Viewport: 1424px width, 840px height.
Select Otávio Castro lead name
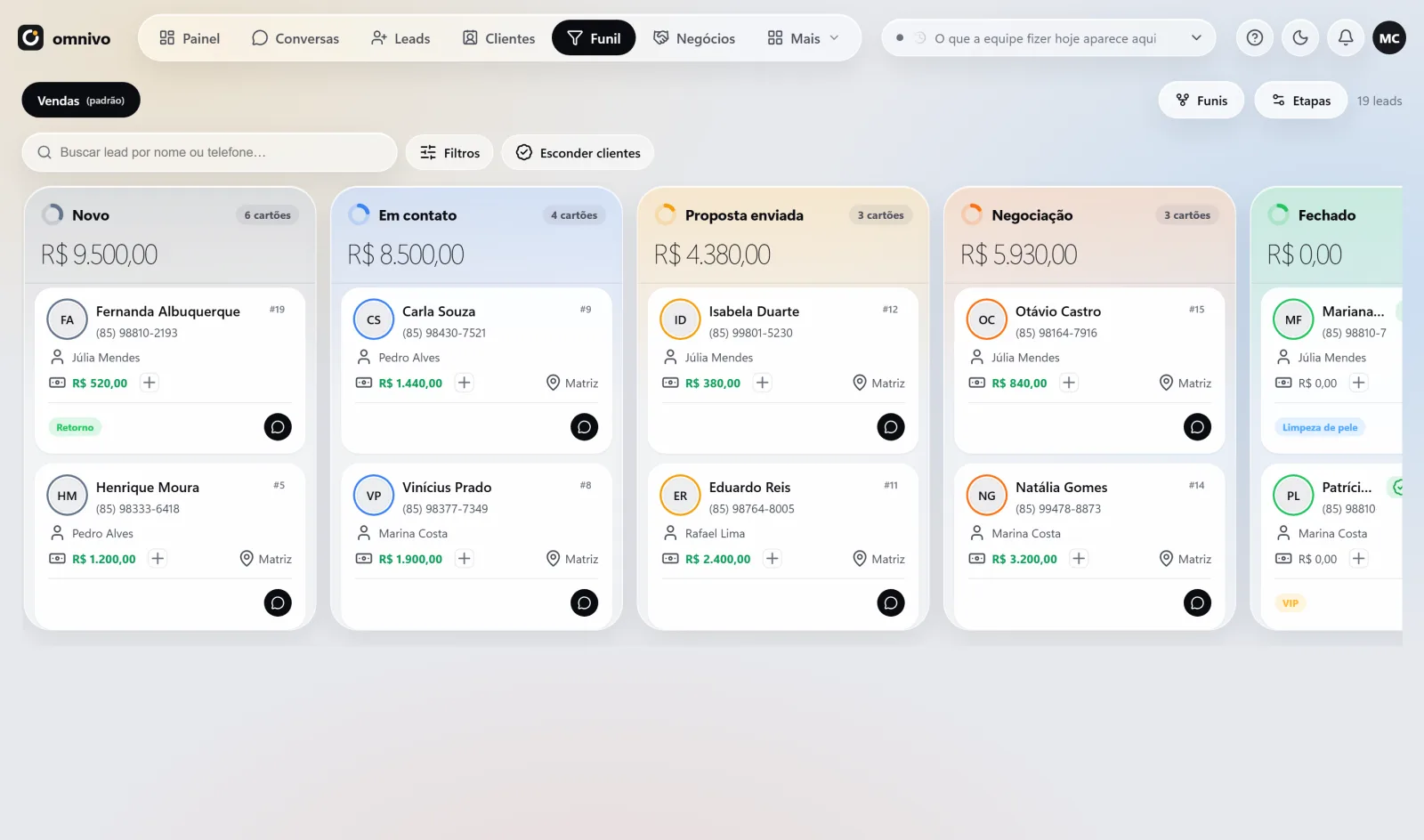click(x=1058, y=311)
